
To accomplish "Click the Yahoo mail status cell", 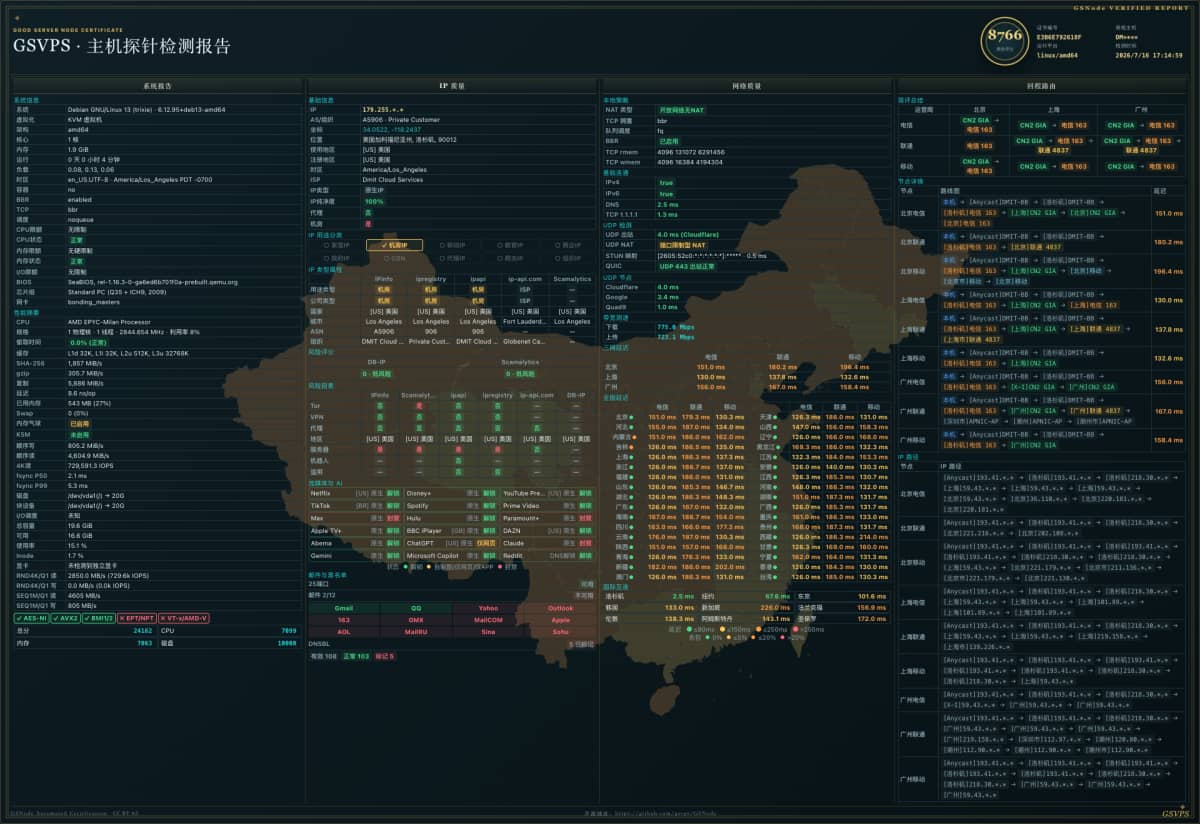I will [488, 608].
